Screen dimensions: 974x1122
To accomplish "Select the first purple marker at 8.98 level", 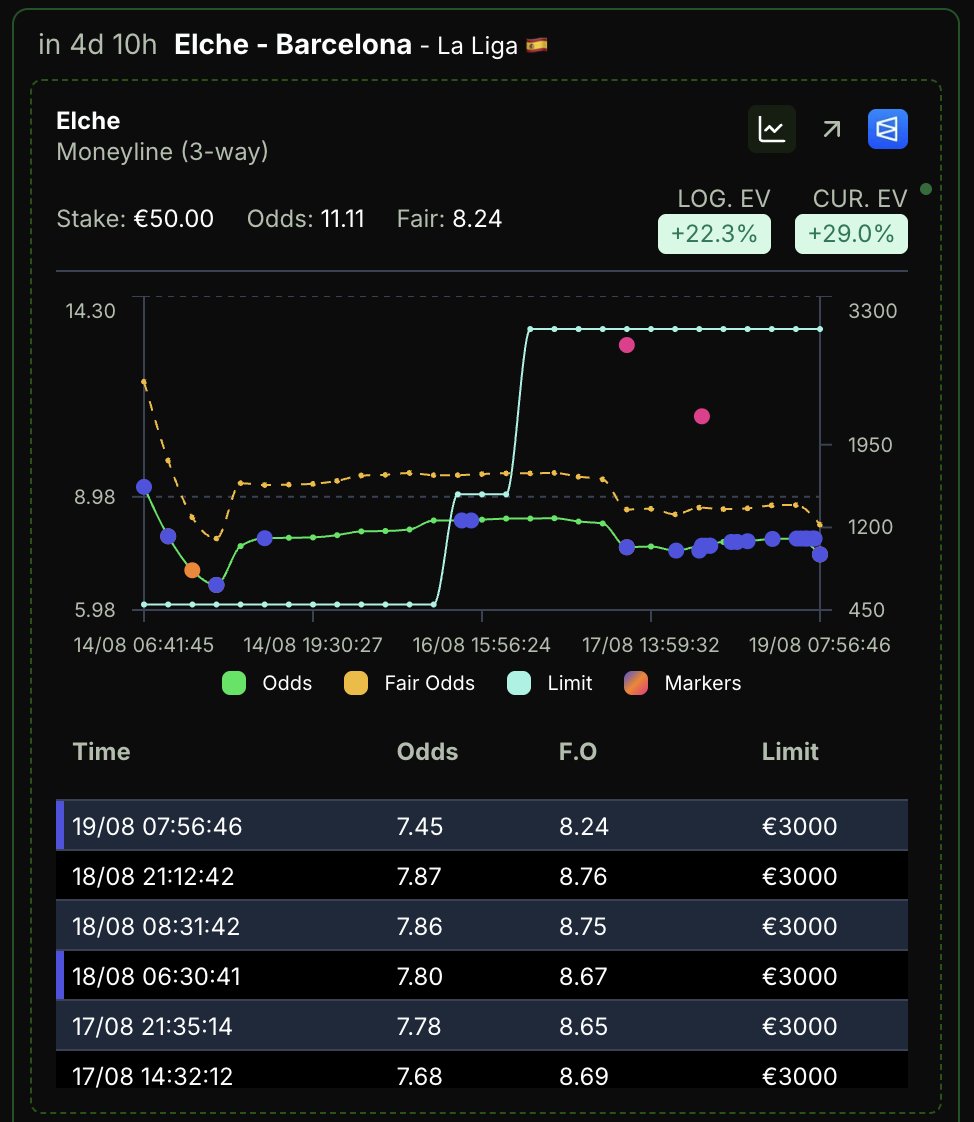I will pos(144,487).
